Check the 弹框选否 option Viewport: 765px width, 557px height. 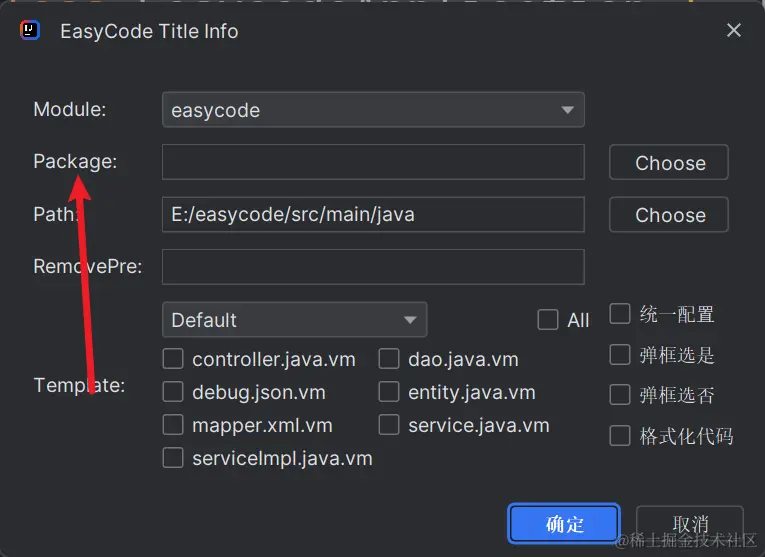coord(620,395)
